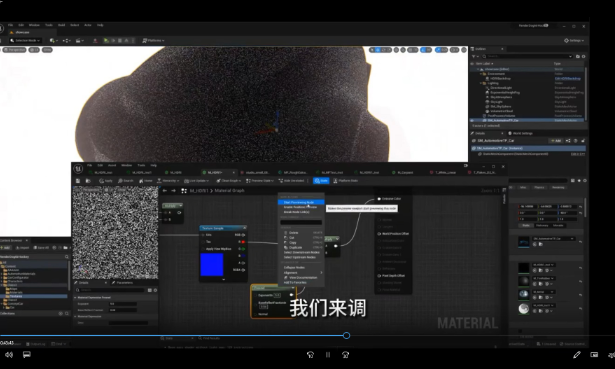Click the blue texture preview in Texture Sample
The image size is (615, 369).
(x=212, y=265)
